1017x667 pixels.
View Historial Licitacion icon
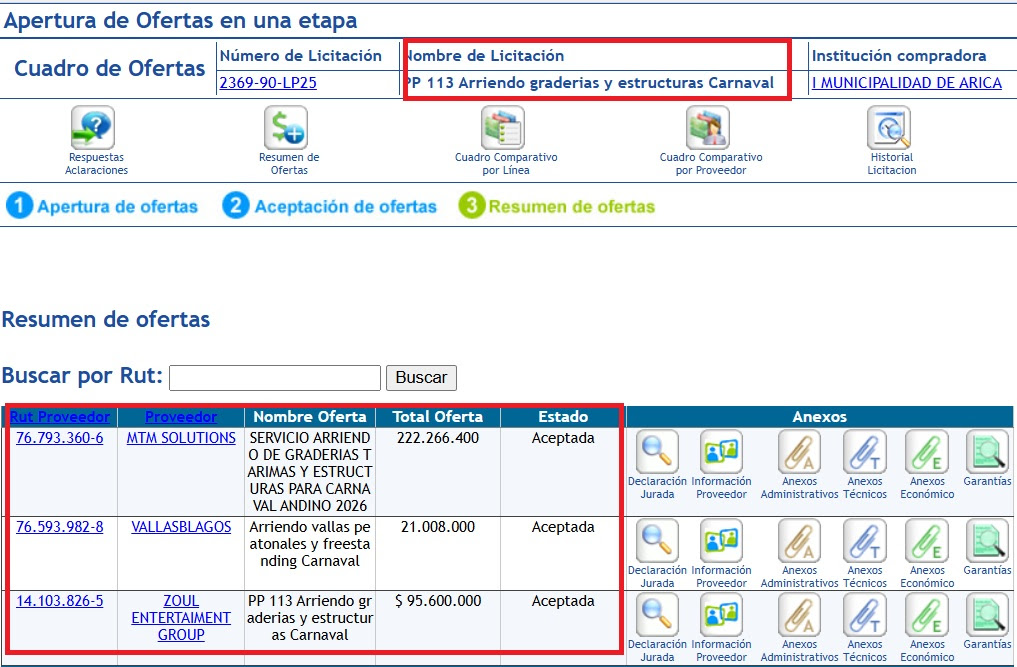click(x=889, y=128)
